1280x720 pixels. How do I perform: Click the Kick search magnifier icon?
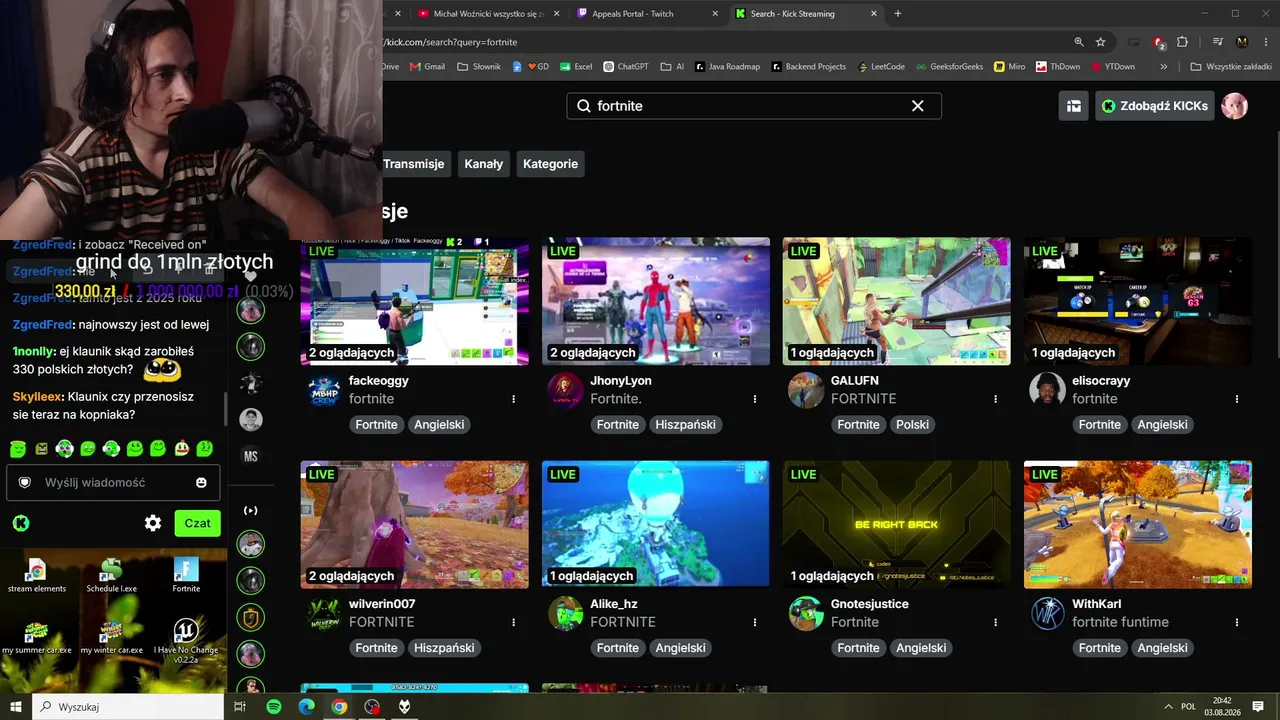coord(584,106)
